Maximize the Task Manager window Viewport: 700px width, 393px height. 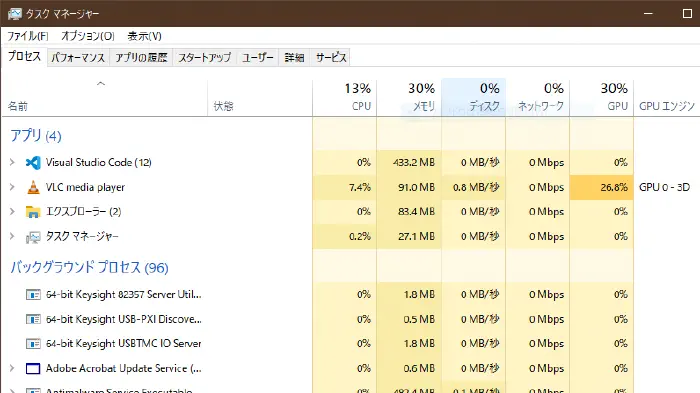tap(688, 14)
